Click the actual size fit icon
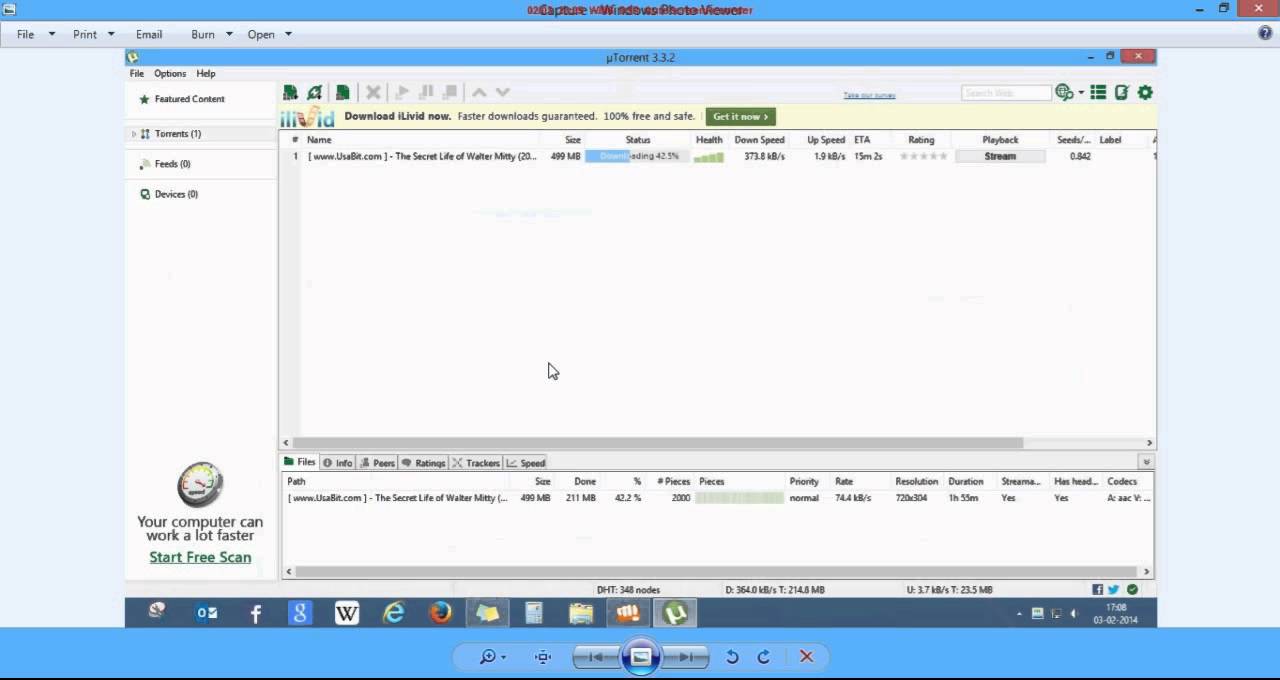Viewport: 1280px width, 680px height. pyautogui.click(x=543, y=657)
